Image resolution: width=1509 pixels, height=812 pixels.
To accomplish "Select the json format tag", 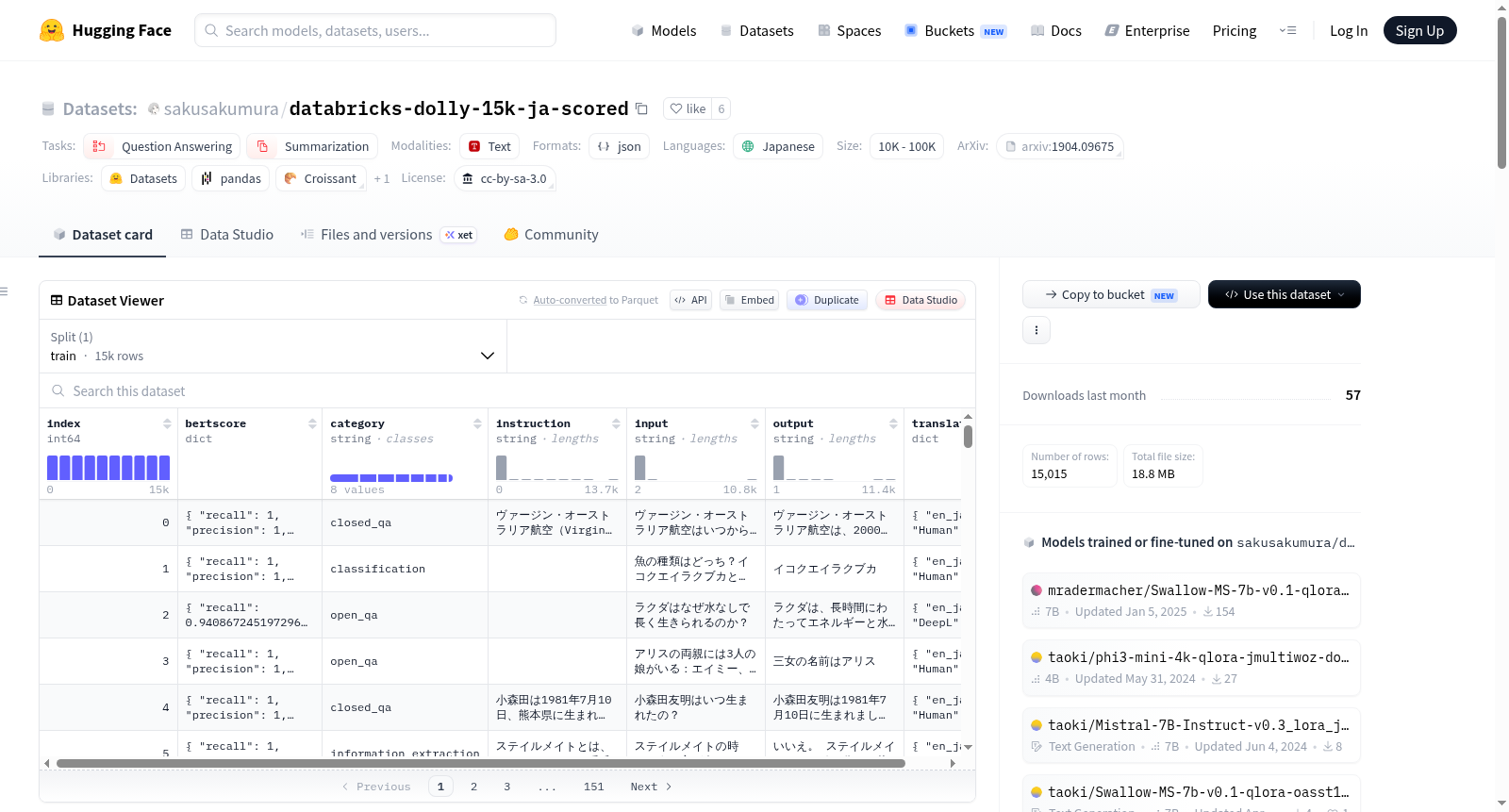I will pyautogui.click(x=620, y=146).
